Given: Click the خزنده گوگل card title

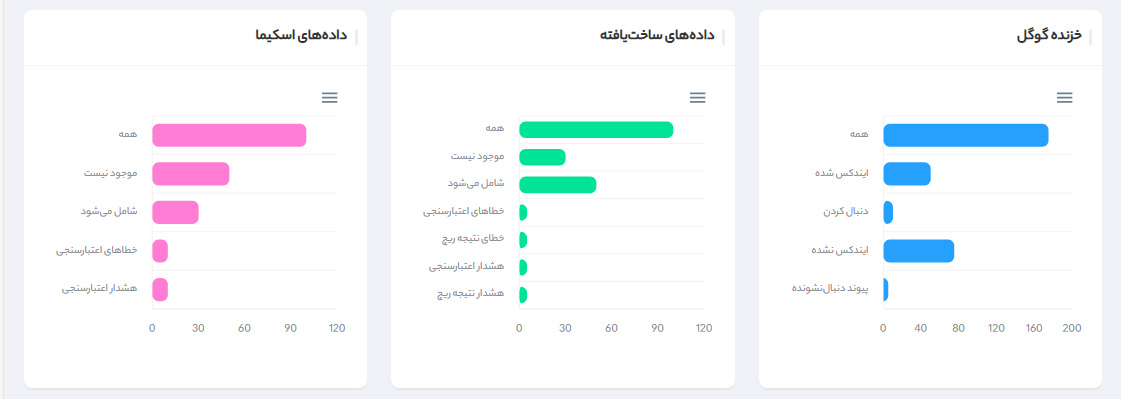Looking at the screenshot, I should [1049, 36].
